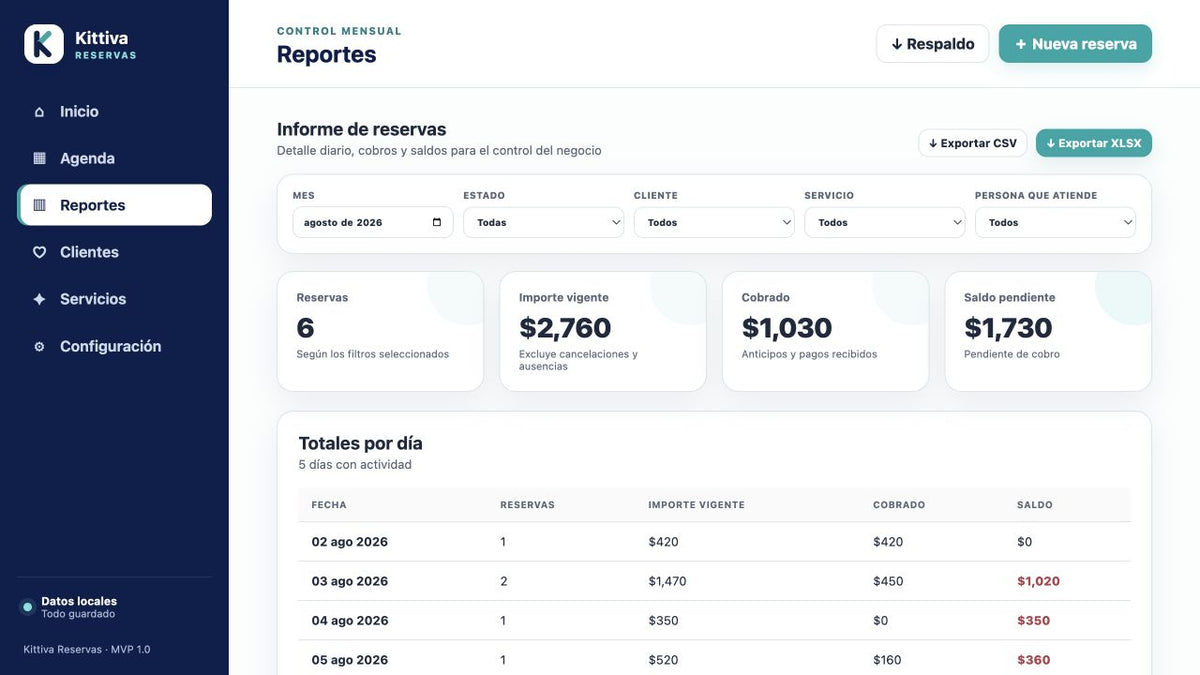The width and height of the screenshot is (1200, 675).
Task: Click the heart icon beside Clientes
Action: coord(39,253)
